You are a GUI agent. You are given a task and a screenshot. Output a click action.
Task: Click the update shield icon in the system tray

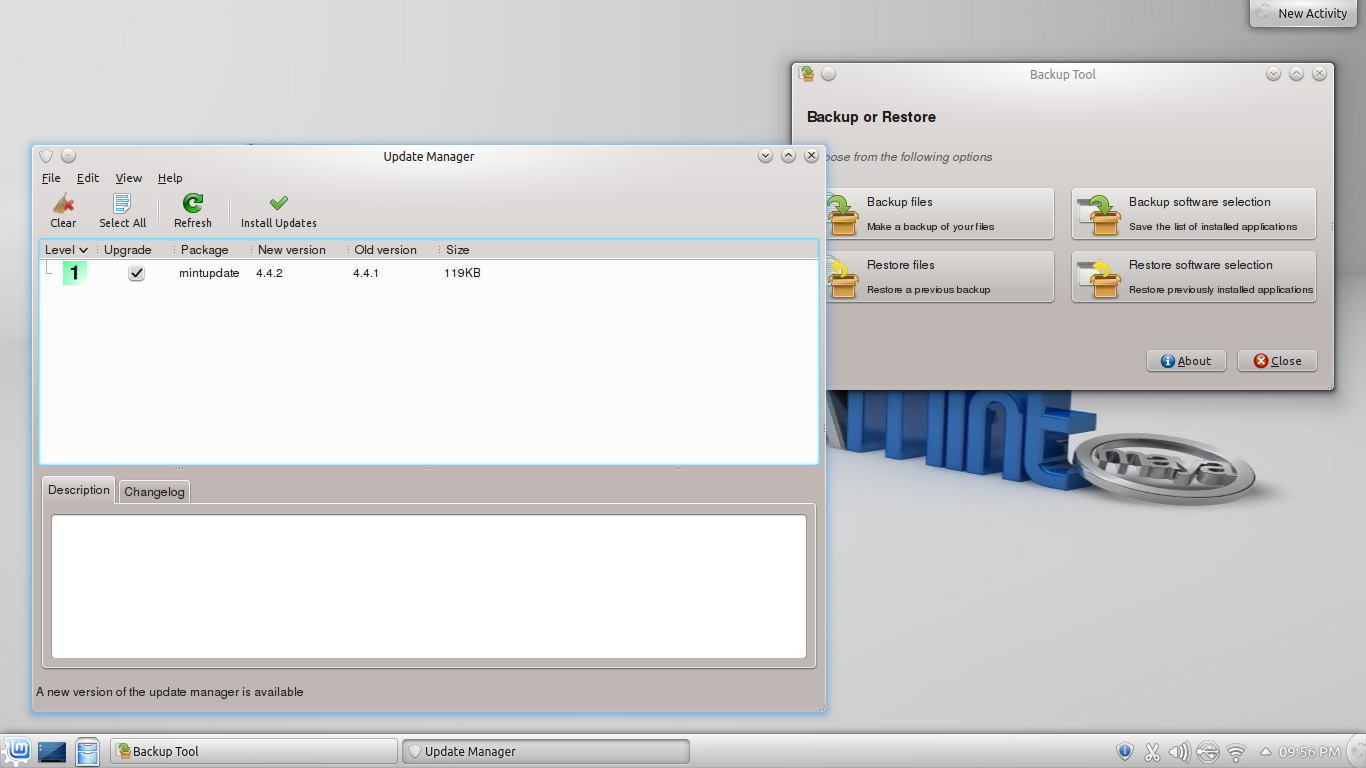(1125, 751)
